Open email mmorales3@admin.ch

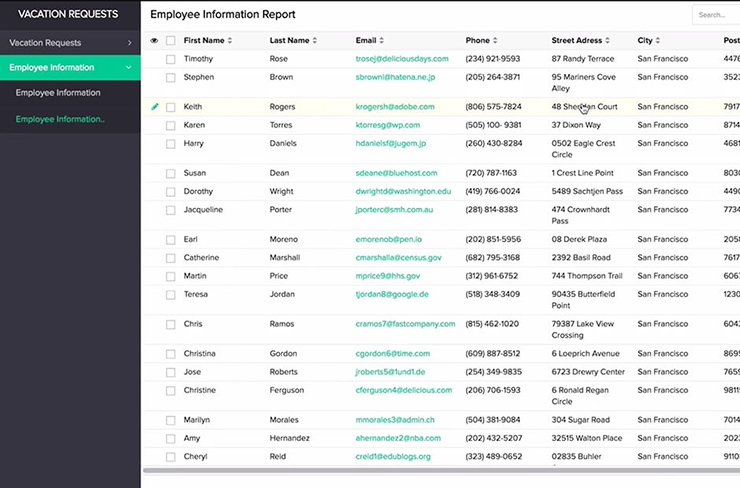coord(395,421)
